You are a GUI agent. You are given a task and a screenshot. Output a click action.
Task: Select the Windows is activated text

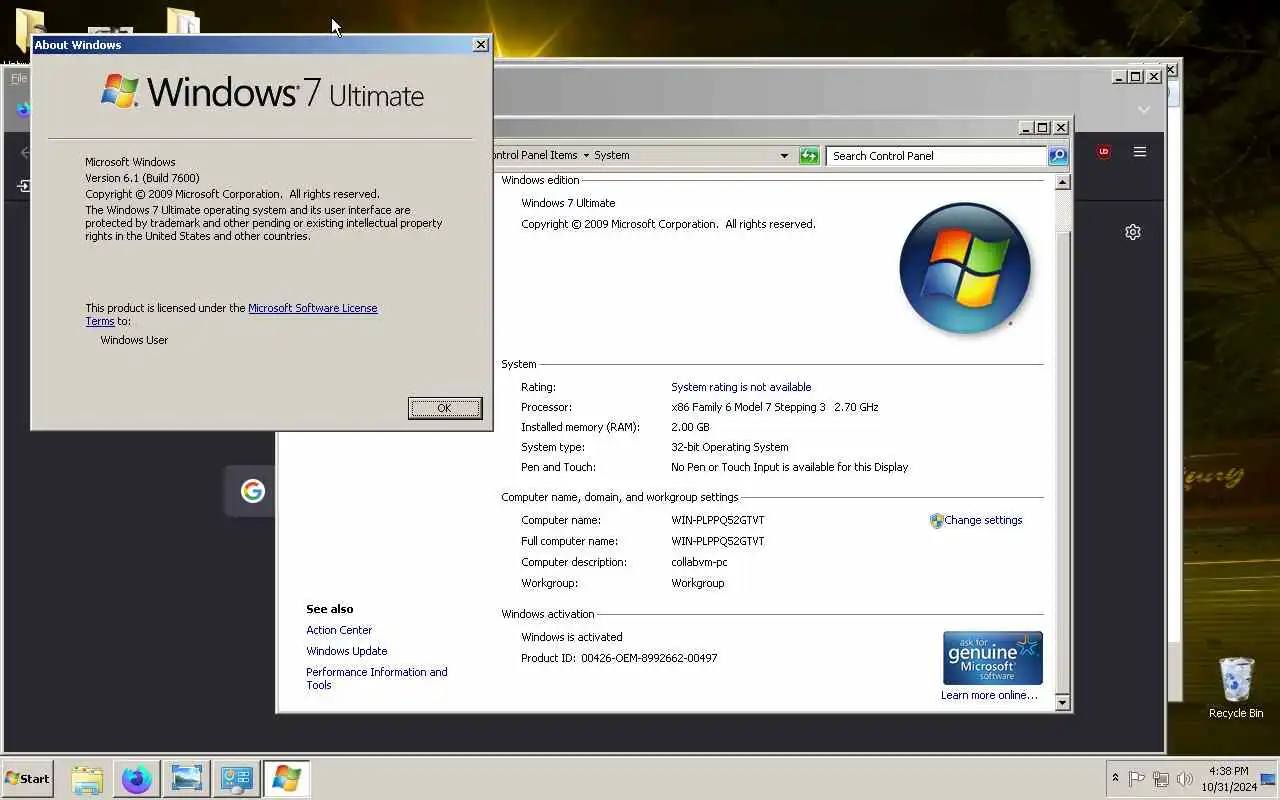(x=572, y=637)
